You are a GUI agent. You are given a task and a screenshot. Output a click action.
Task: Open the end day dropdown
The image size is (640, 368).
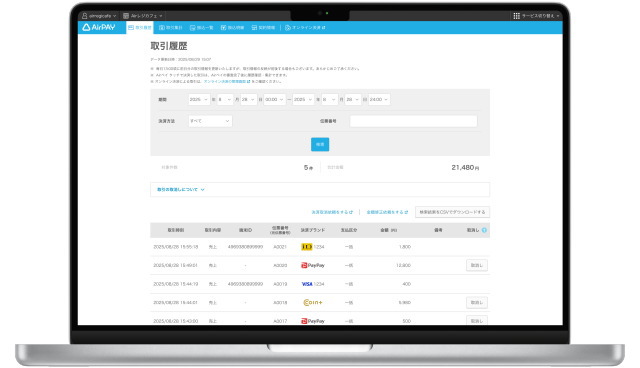353,100
